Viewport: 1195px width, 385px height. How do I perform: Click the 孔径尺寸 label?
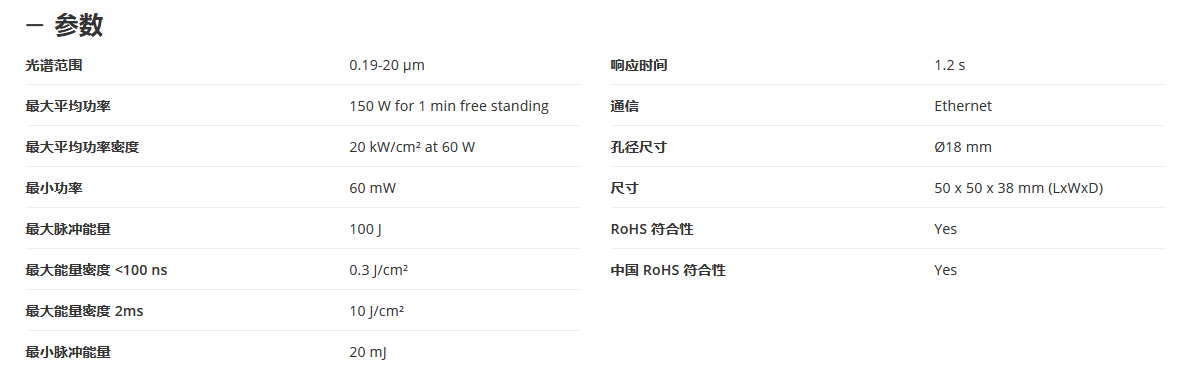pyautogui.click(x=639, y=148)
